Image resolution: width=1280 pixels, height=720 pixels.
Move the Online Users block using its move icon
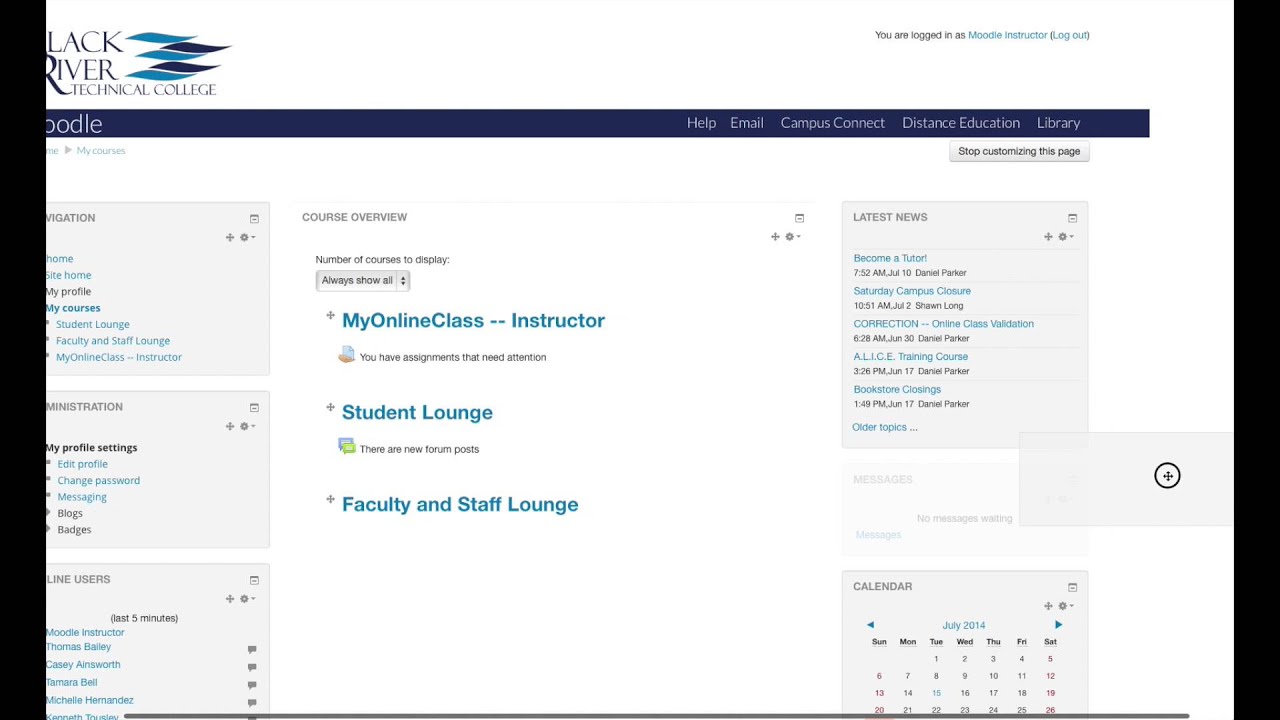tap(230, 598)
